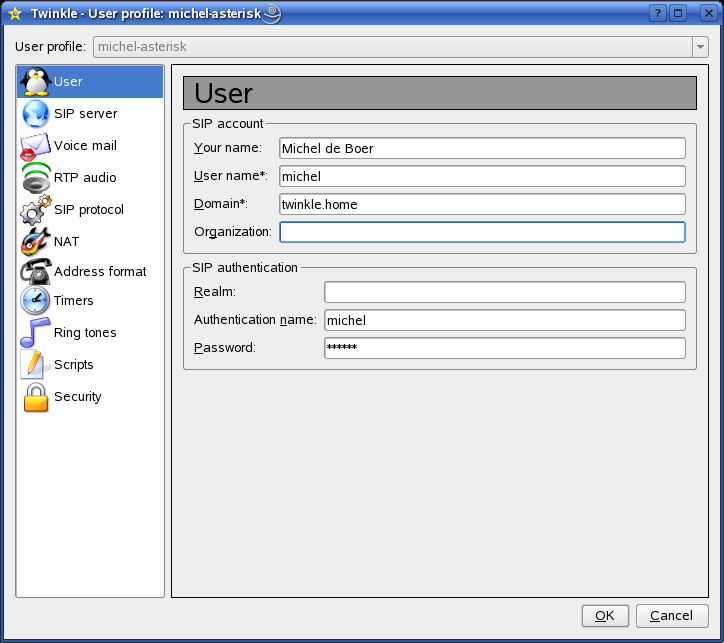724x643 pixels.
Task: Open SIP protocol gear icon
Action: pos(36,210)
